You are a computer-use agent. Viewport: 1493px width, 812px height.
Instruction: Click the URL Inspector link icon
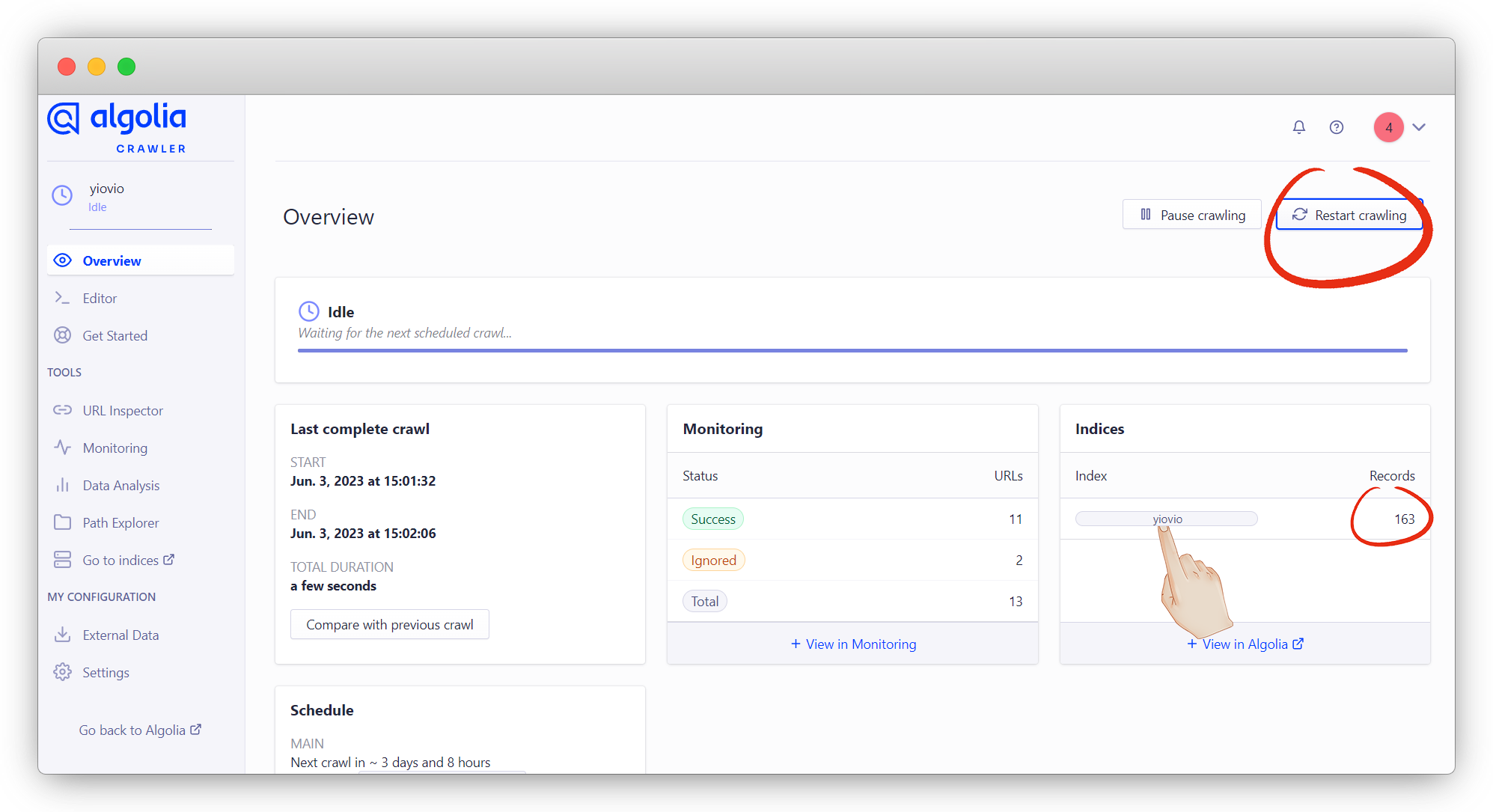click(63, 410)
